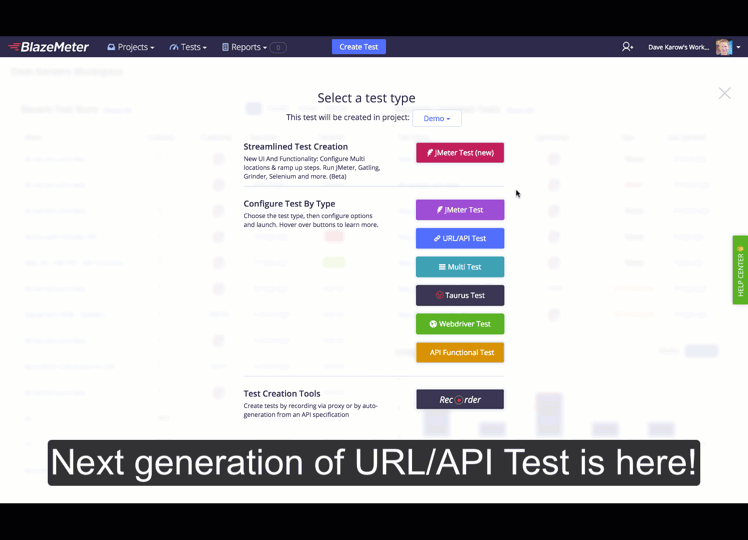Image resolution: width=748 pixels, height=540 pixels.
Task: Select Taurus Test
Action: (460, 295)
